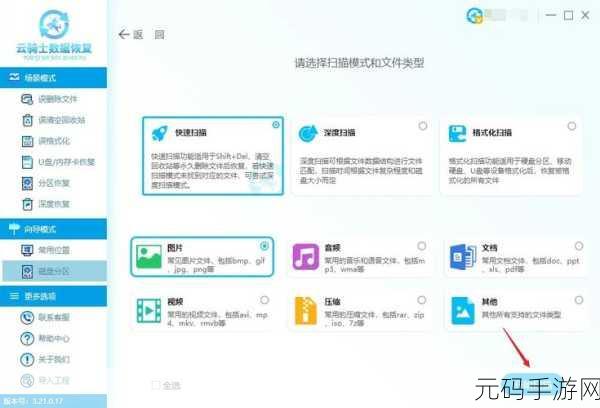
Task: Choose the 误格式化 sidebar icon
Action: point(27,141)
